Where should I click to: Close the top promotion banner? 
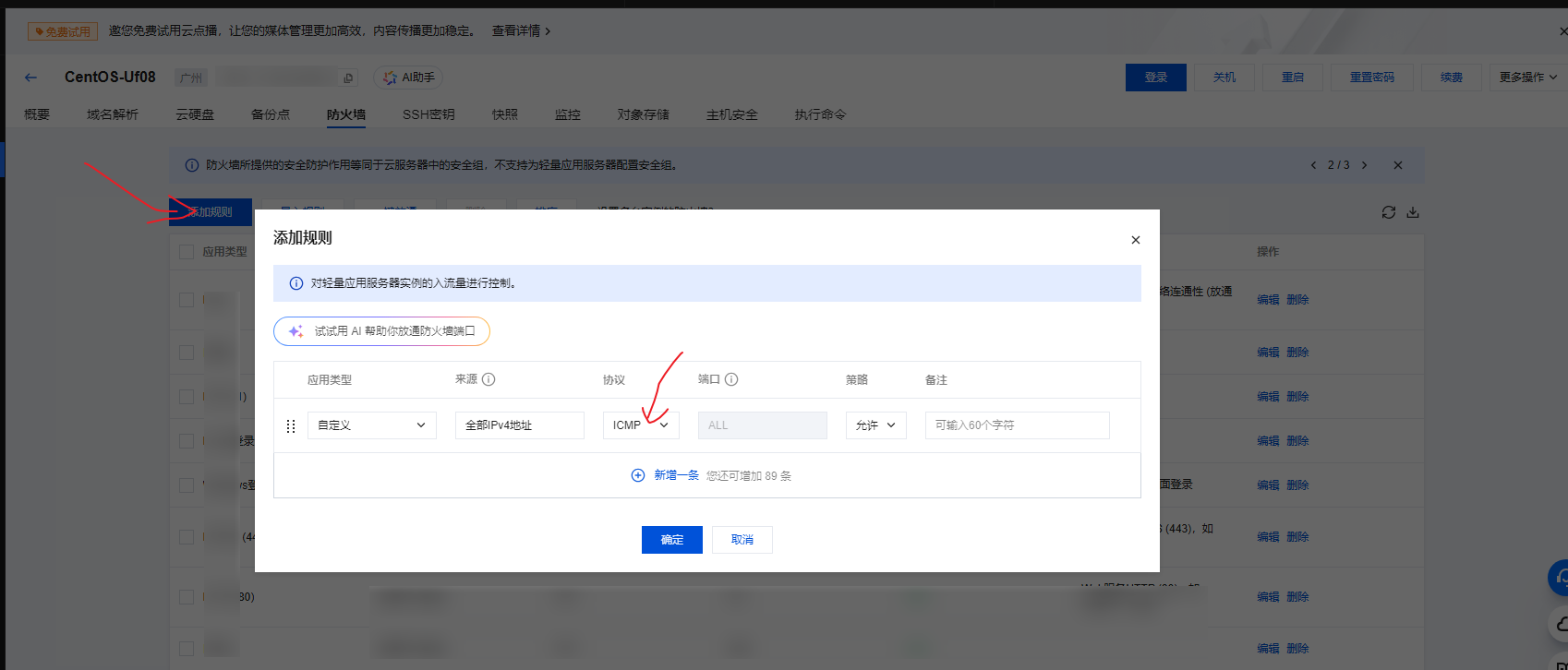point(1562,31)
